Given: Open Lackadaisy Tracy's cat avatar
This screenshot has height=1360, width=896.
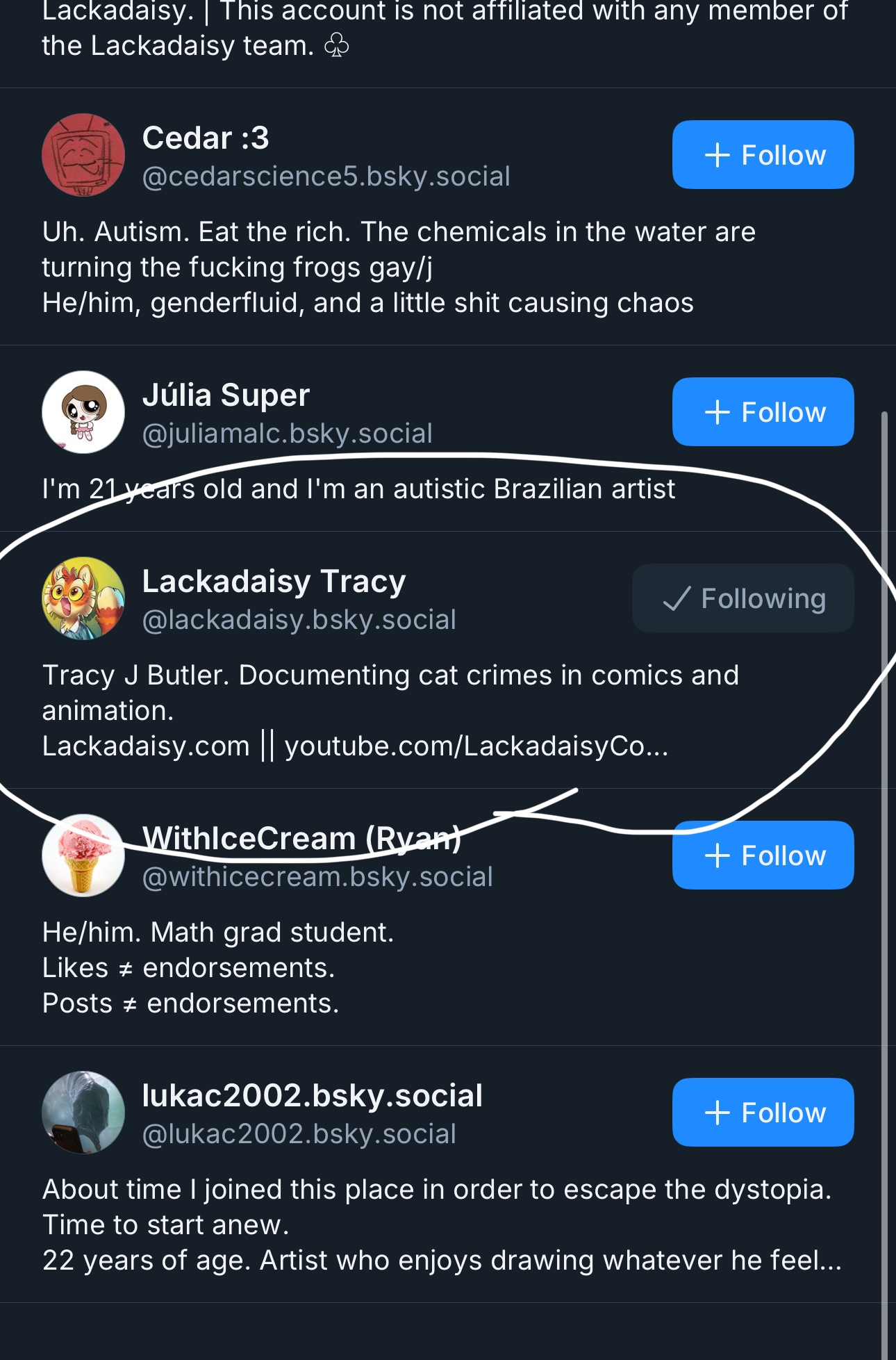Looking at the screenshot, I should pos(83,598).
